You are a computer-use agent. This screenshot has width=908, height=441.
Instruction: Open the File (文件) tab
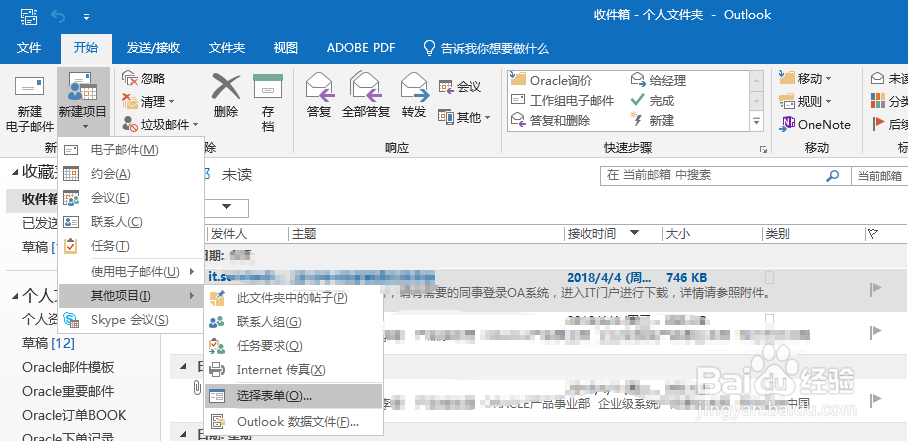pos(29,48)
